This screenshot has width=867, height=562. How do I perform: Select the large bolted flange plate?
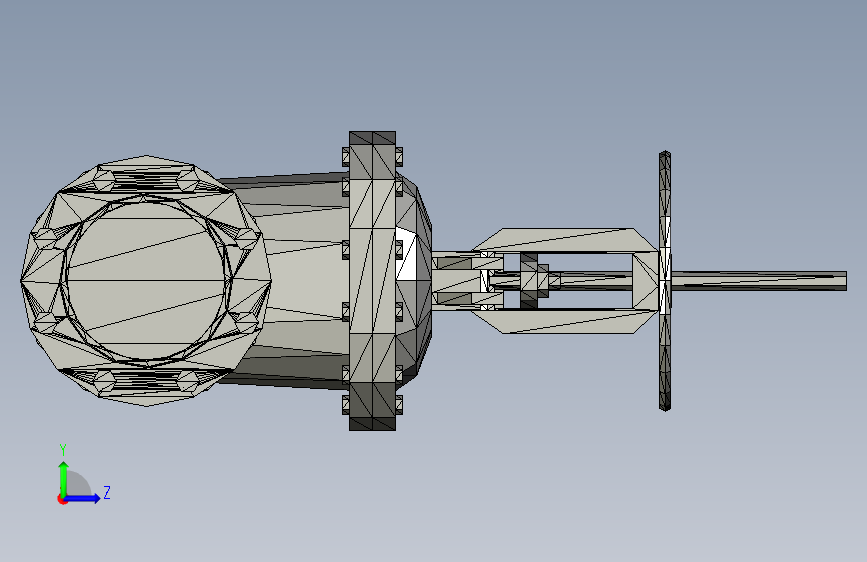point(372,281)
